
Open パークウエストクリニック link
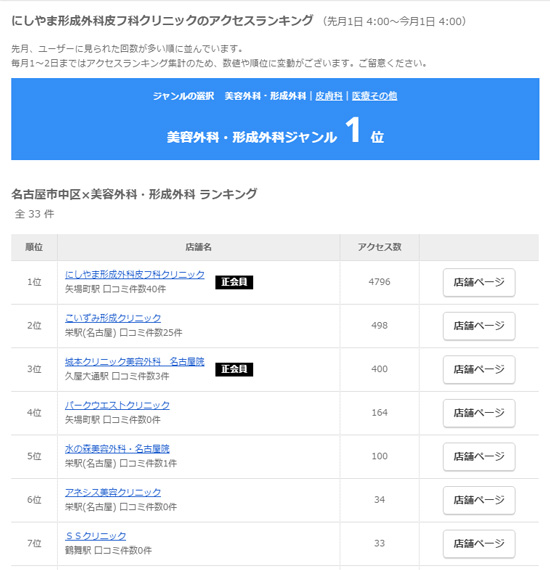click(117, 405)
